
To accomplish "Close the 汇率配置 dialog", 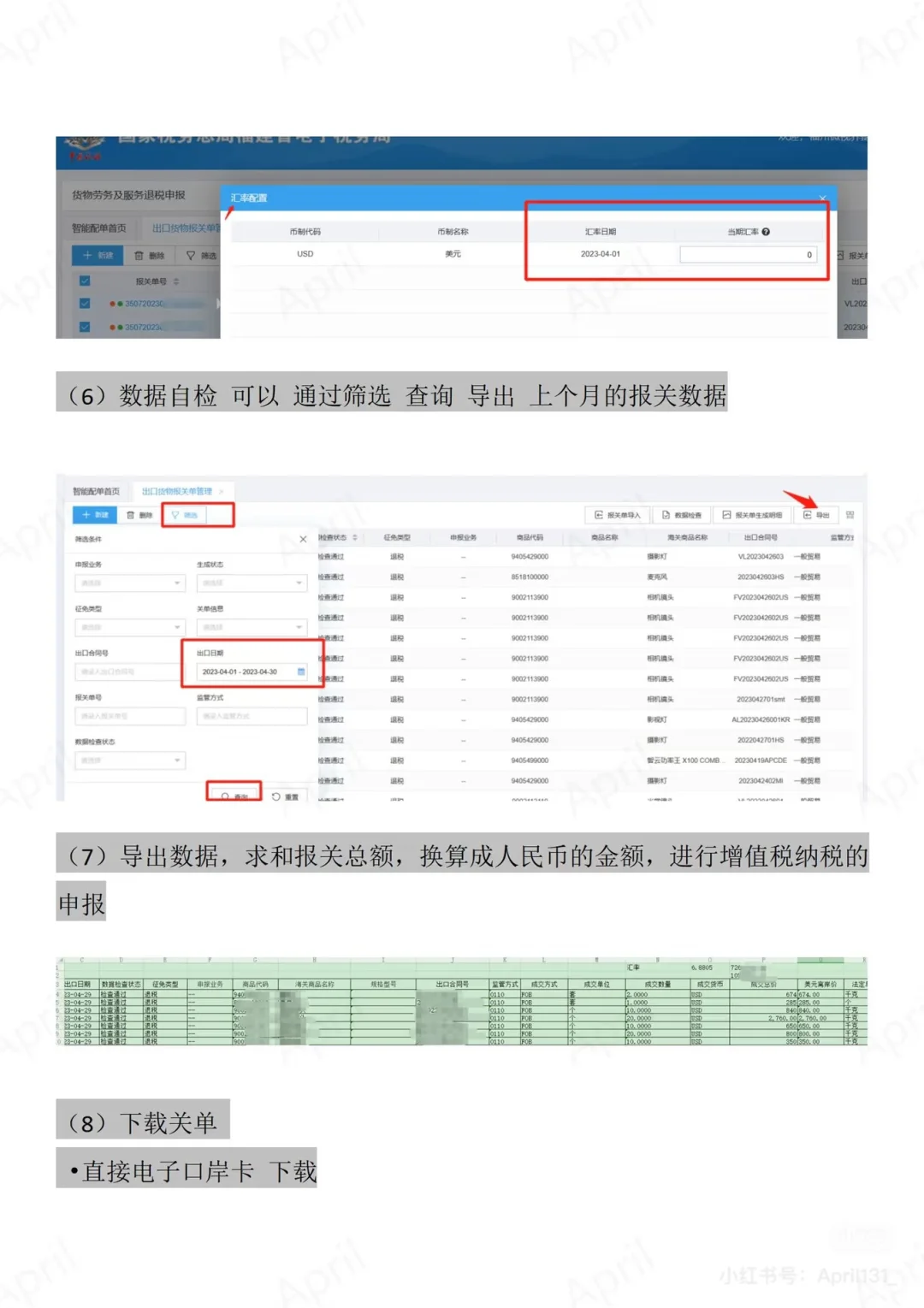I will 822,198.
